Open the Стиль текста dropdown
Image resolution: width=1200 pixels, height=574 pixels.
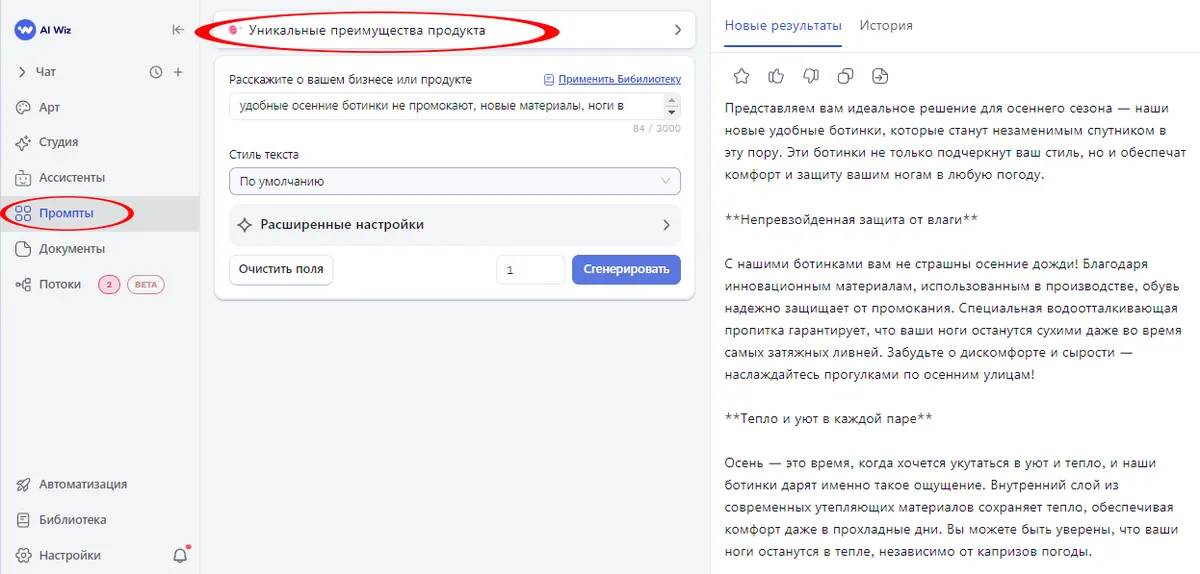coord(455,181)
